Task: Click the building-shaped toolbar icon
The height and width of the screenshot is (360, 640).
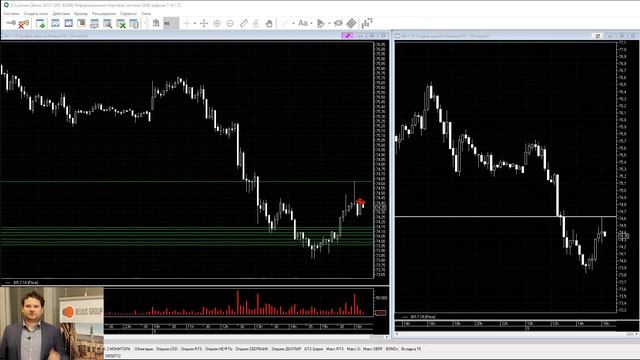Action: pos(156,23)
